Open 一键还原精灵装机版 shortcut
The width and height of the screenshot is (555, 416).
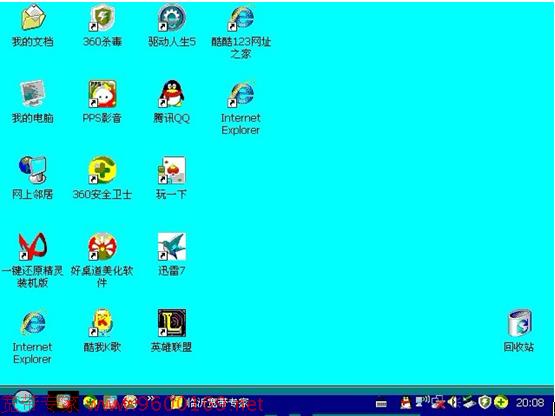click(x=33, y=246)
